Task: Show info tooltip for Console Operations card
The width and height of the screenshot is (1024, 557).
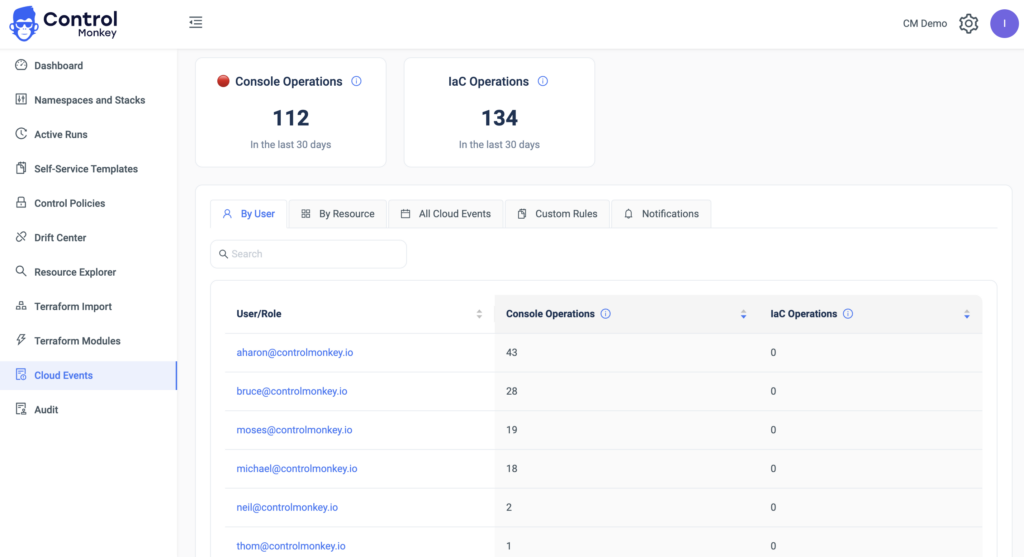Action: (356, 82)
